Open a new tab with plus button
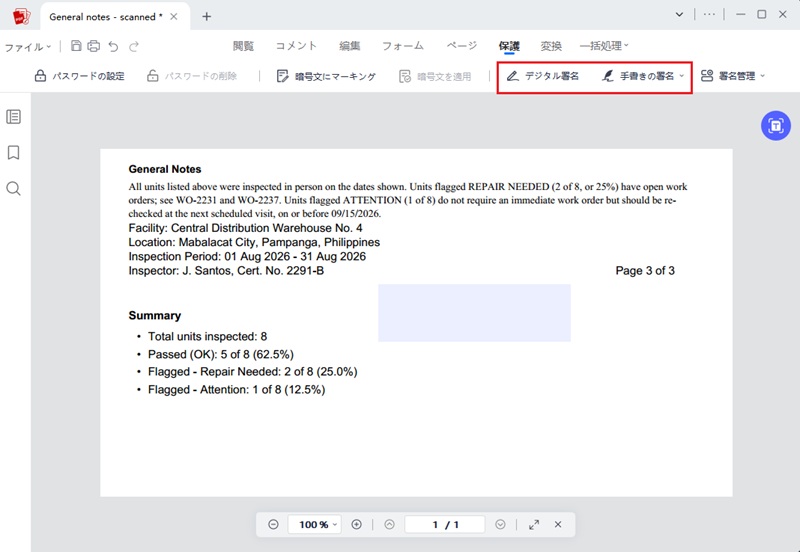Viewport: 800px width, 552px height. [206, 17]
